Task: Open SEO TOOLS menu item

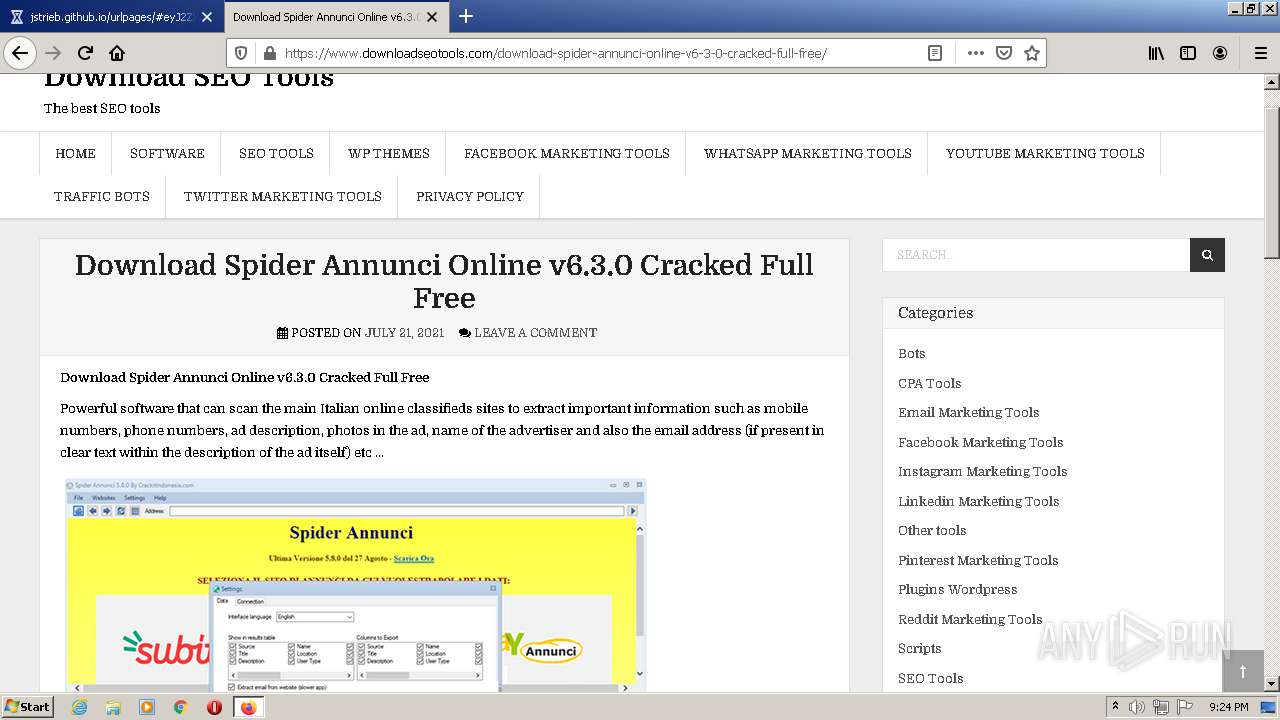Action: point(276,153)
